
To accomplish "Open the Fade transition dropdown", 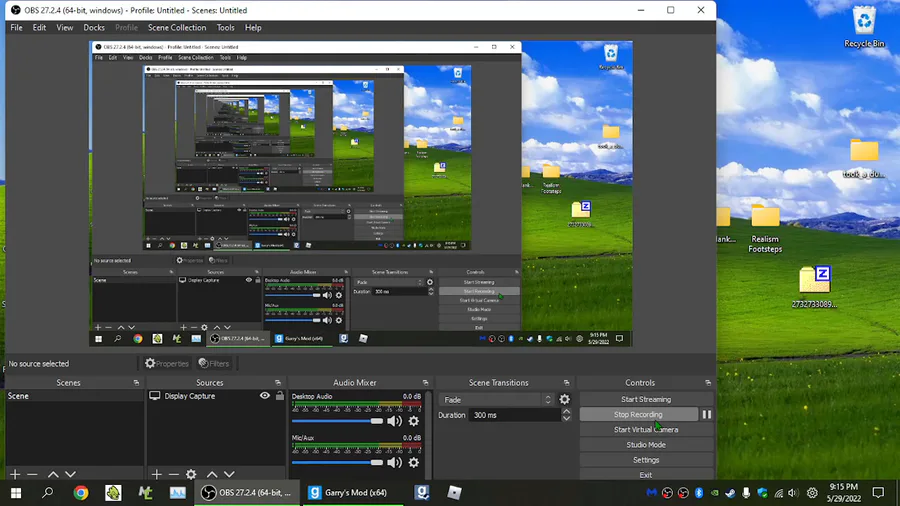I will point(497,400).
